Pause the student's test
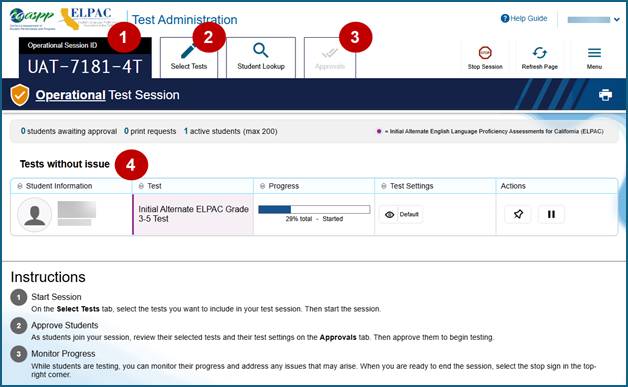Screen dimensions: 628x387 coord(551,214)
